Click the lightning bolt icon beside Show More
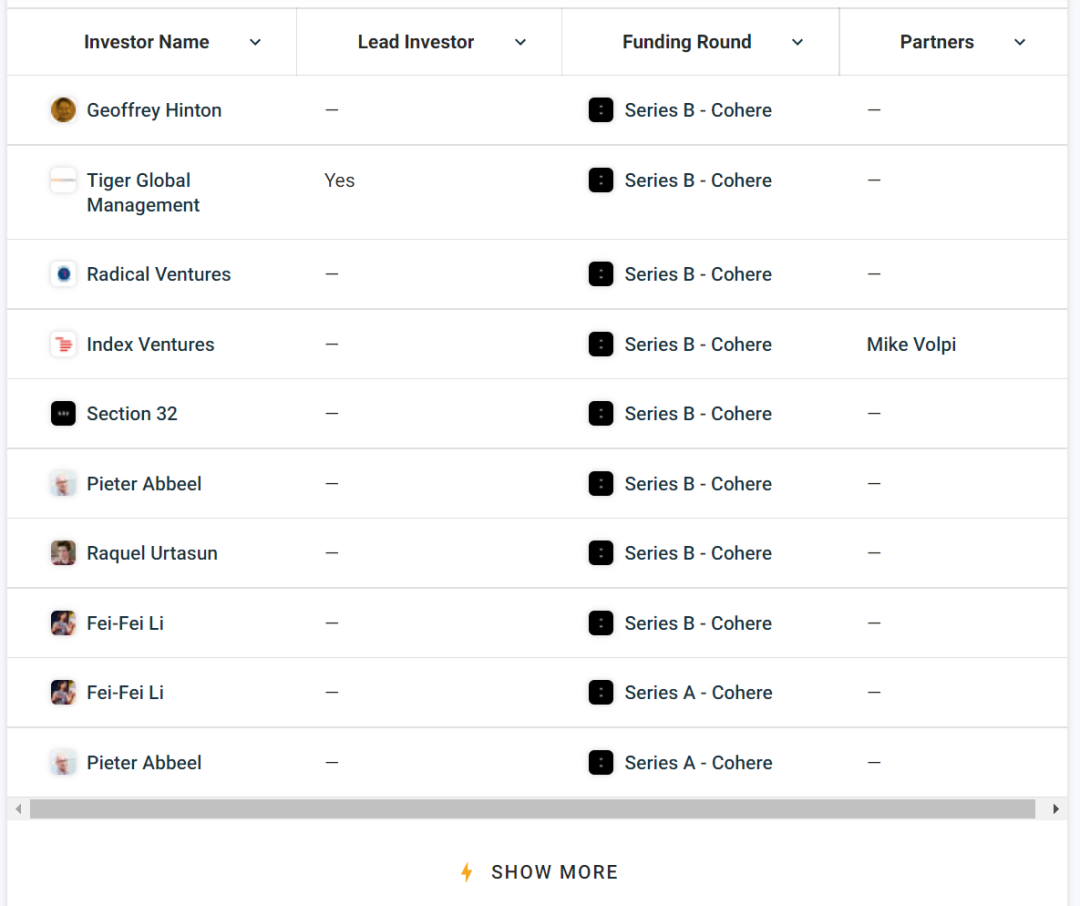 (x=467, y=872)
